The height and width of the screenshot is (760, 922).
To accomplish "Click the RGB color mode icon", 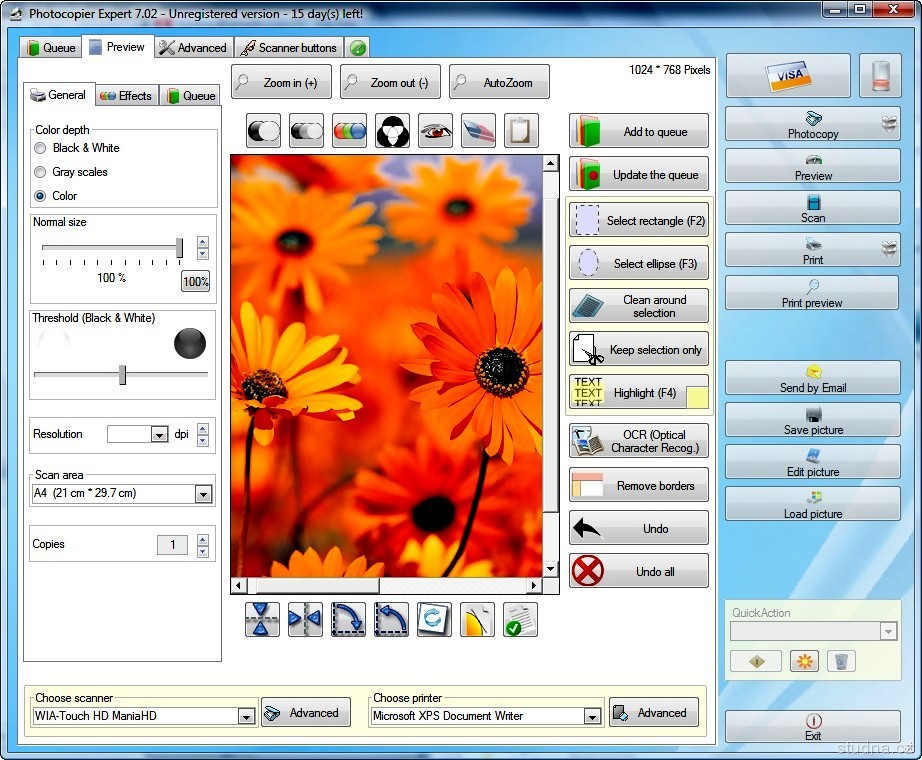I will (x=349, y=131).
